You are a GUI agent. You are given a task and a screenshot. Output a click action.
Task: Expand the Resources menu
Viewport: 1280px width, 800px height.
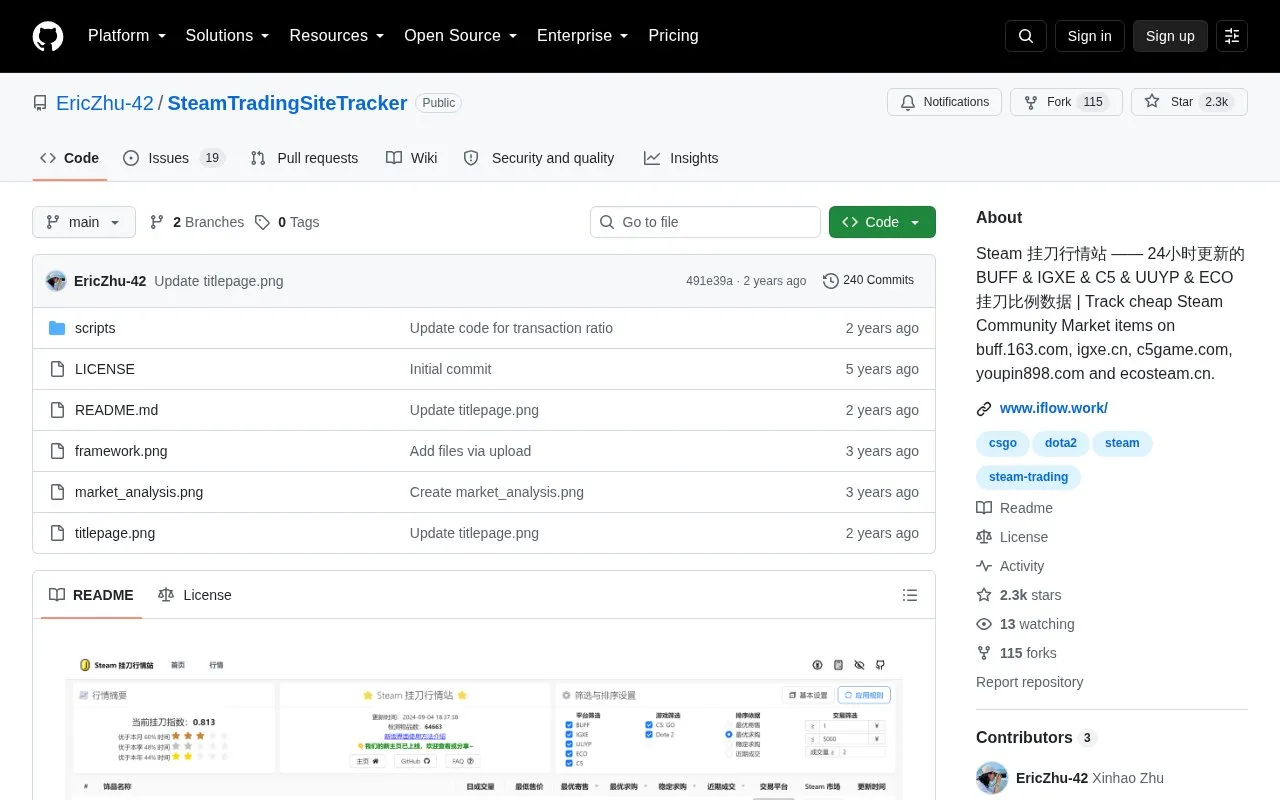tap(337, 36)
